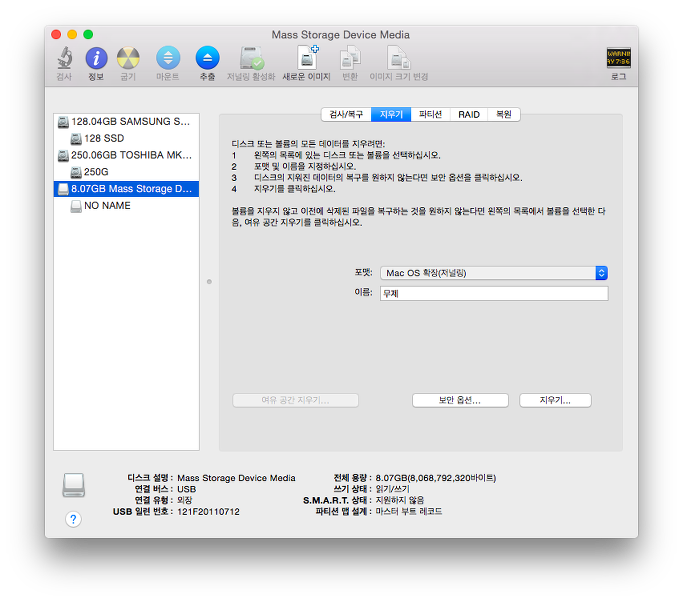The image size is (683, 602).
Task: Select 250G volume in sidebar
Action: 126,172
